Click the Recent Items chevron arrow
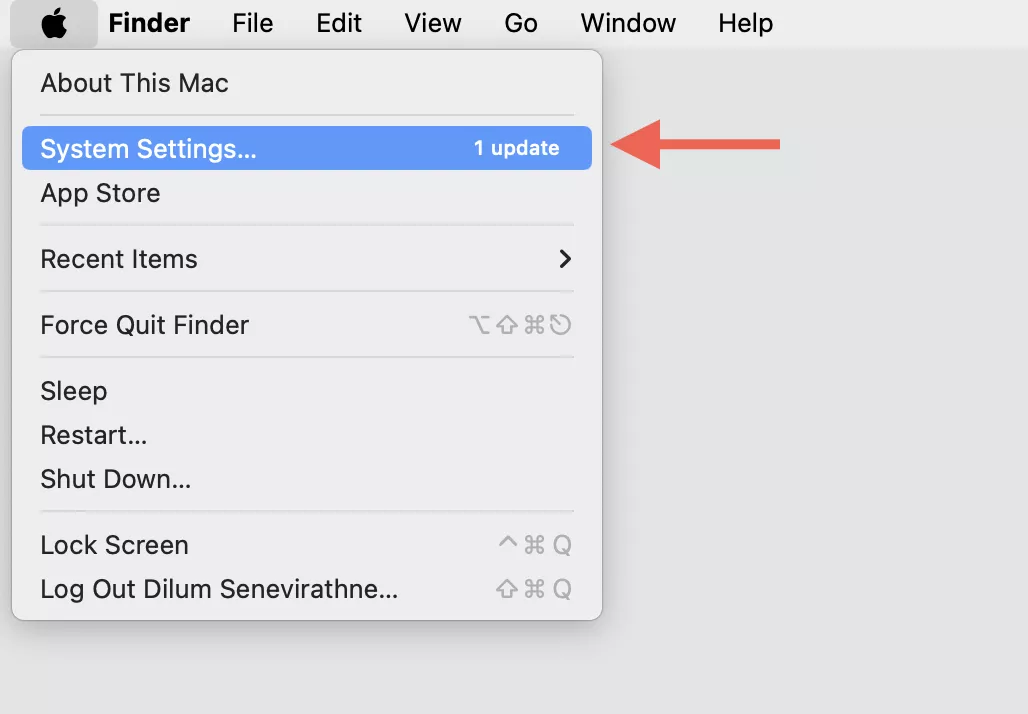The height and width of the screenshot is (714, 1028). (565, 259)
